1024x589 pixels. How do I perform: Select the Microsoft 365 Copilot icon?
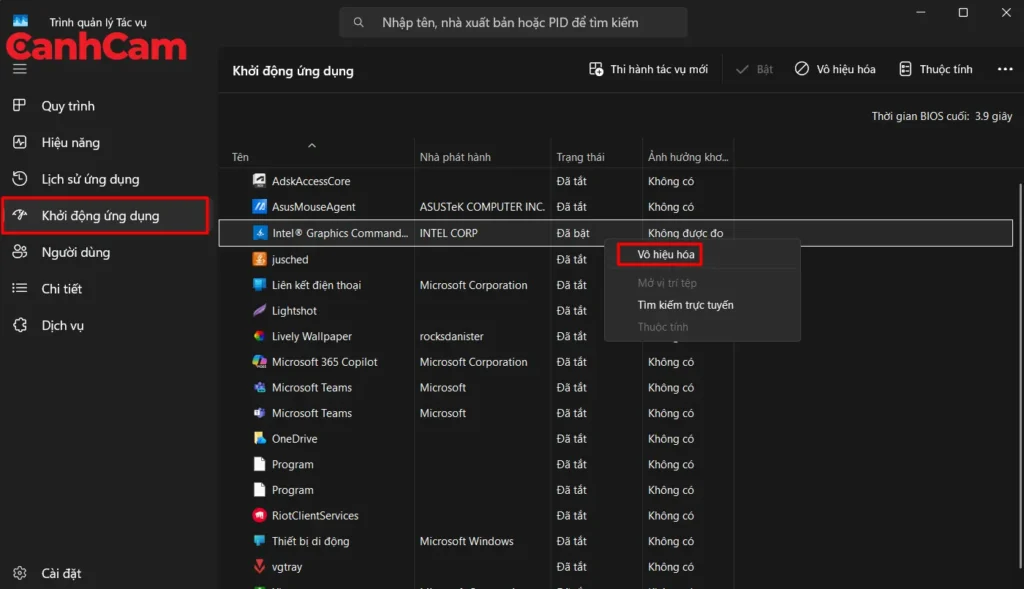click(257, 361)
